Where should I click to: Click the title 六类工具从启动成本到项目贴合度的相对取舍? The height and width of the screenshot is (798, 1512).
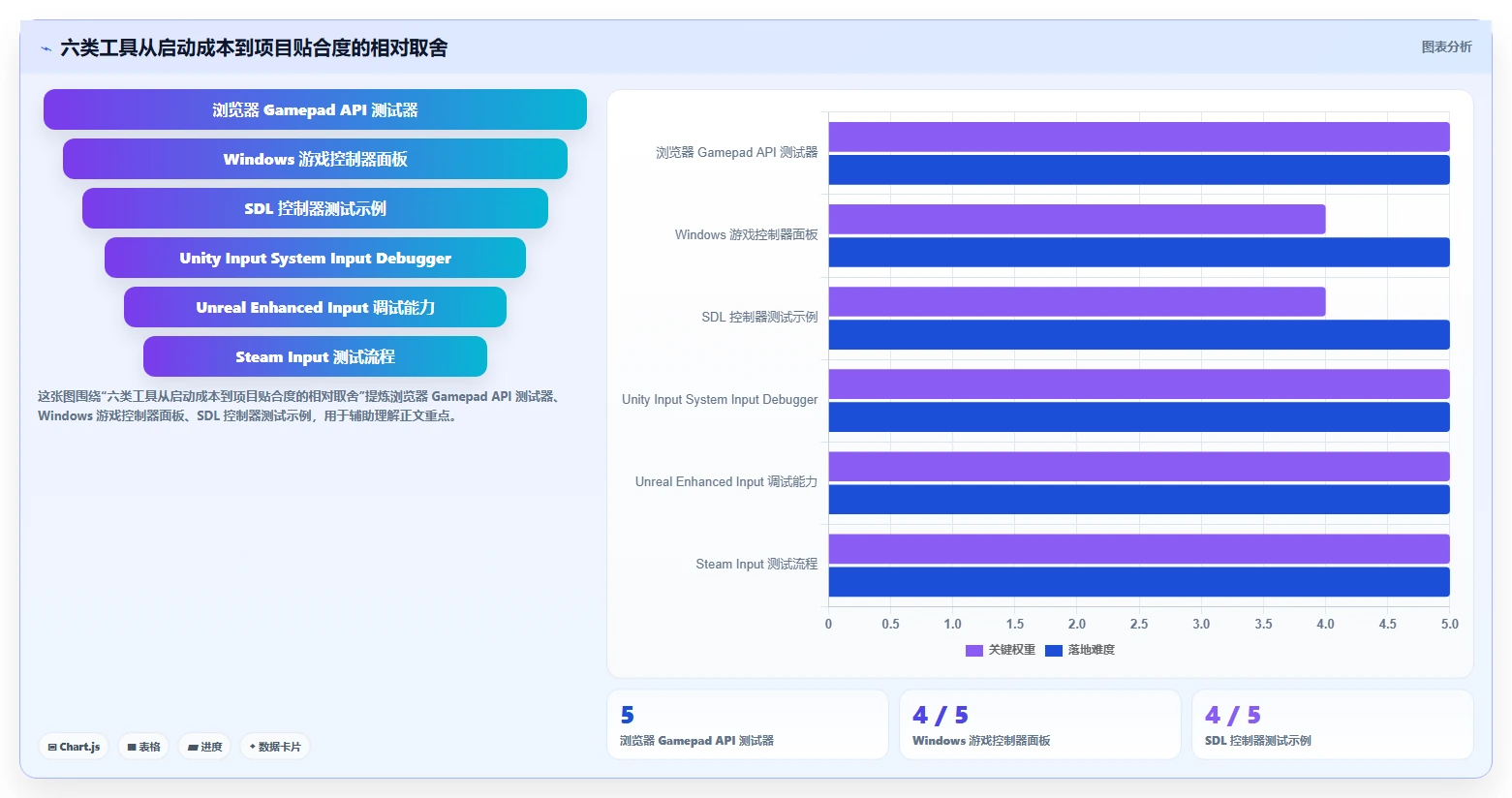coord(254,47)
